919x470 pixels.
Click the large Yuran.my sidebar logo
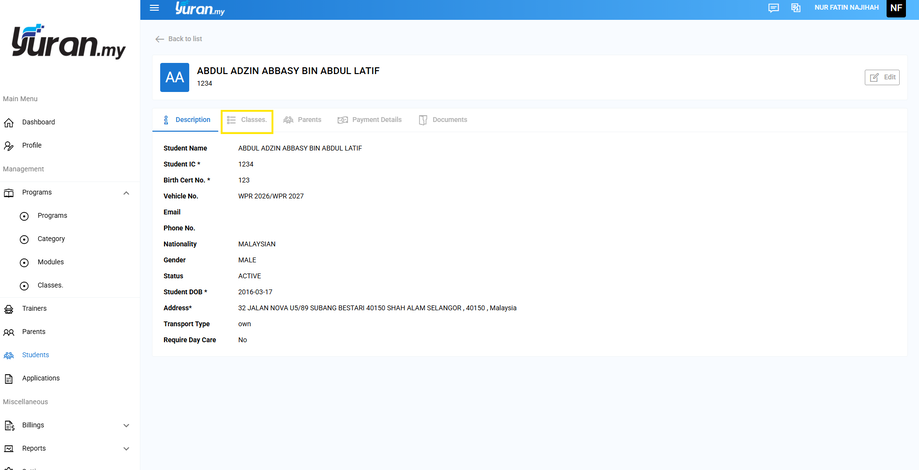pyautogui.click(x=69, y=41)
